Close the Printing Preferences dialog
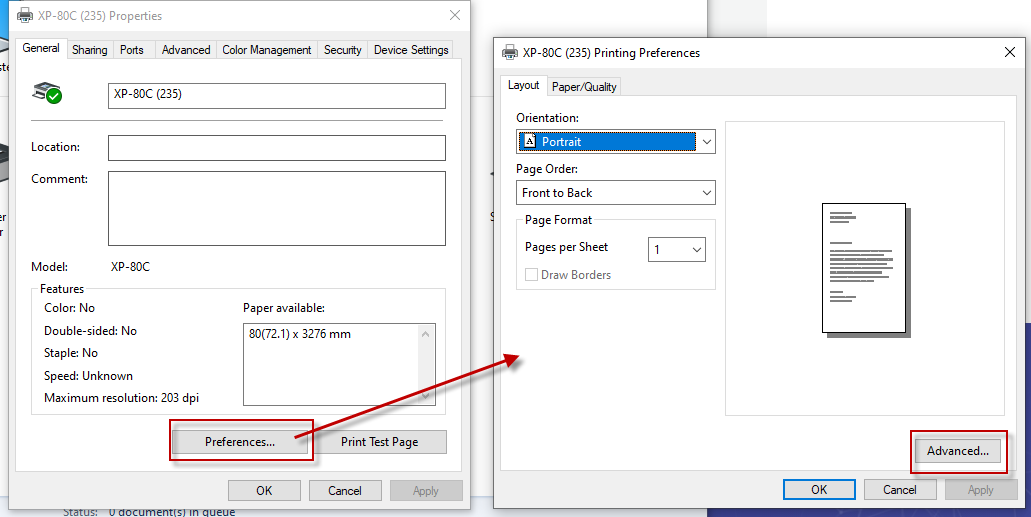Screen dimensions: 1031x517 (1010, 52)
